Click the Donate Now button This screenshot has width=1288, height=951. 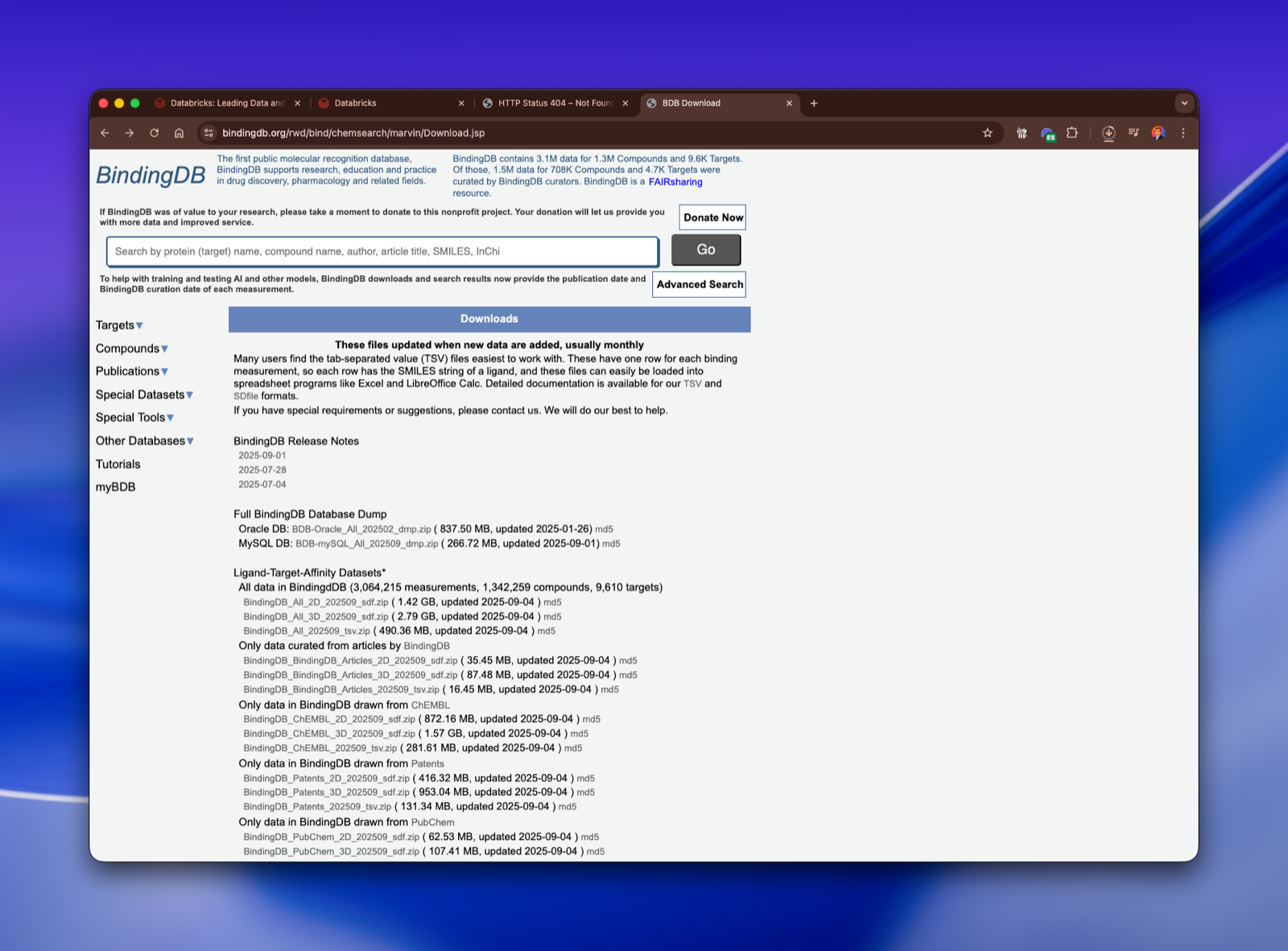712,217
